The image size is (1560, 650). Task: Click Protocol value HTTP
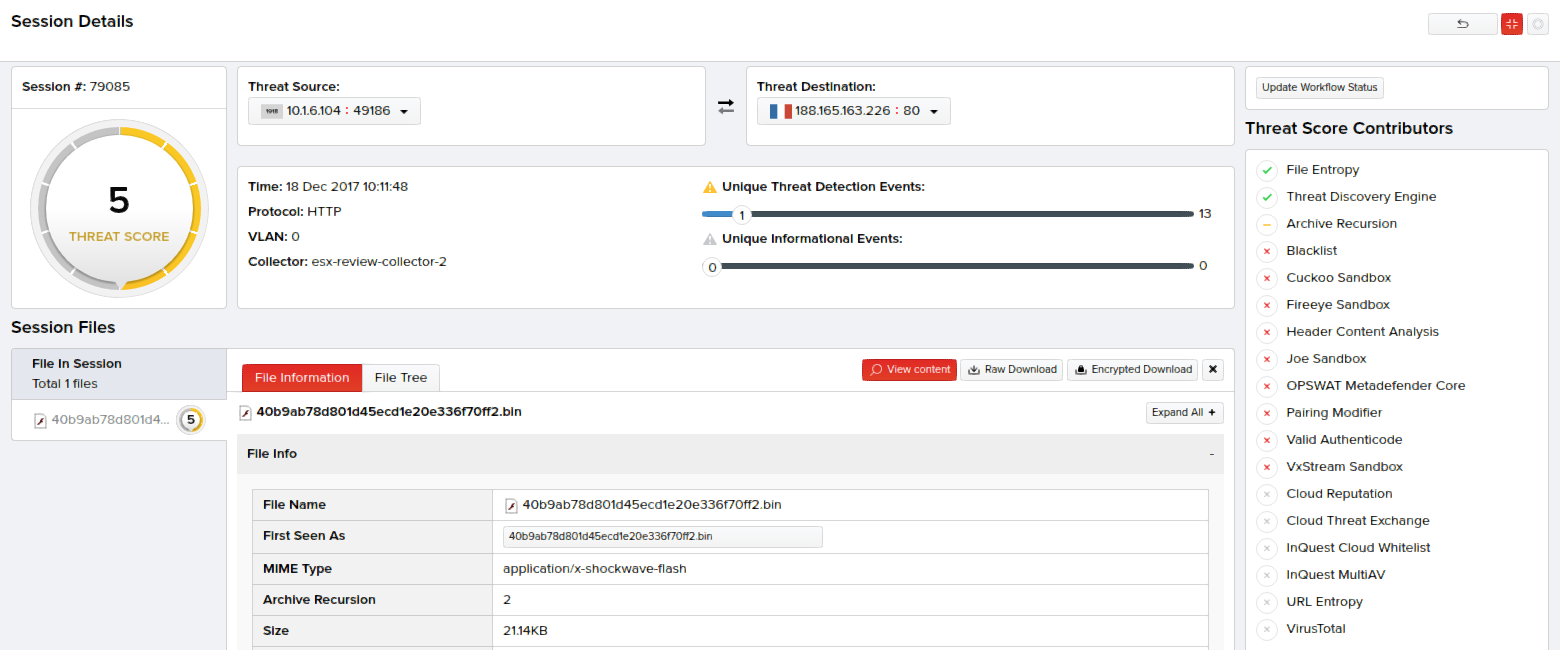tap(325, 212)
